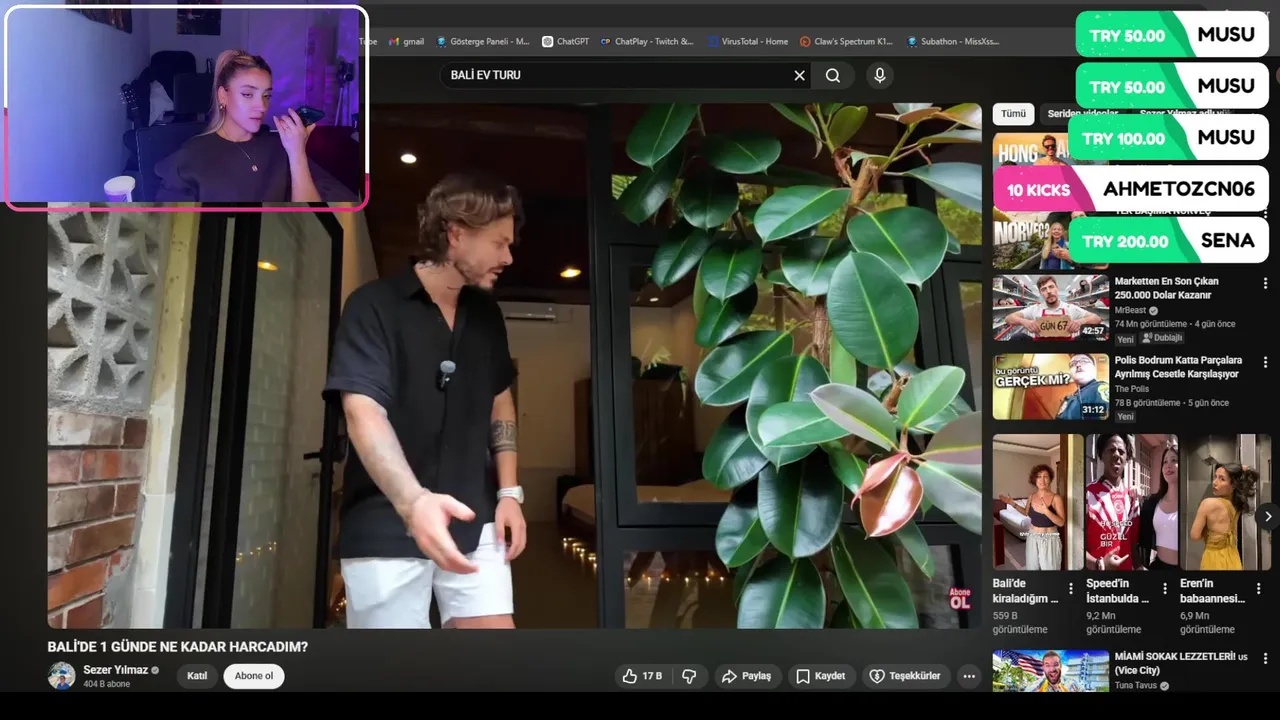Click the video player area to pause
1280x720 pixels.
[515, 365]
